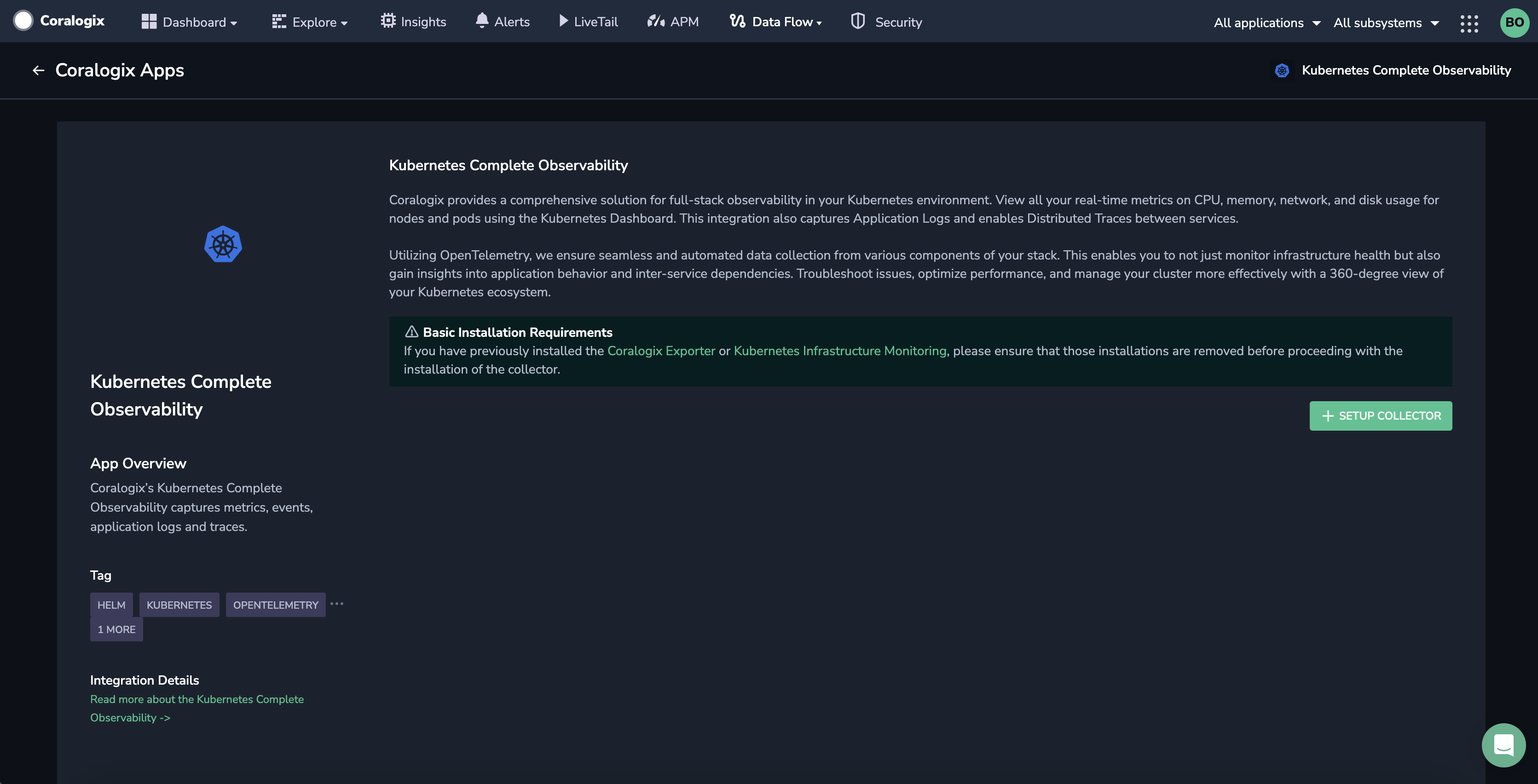Viewport: 1538px width, 784px height.
Task: Click the LiveTail play icon
Action: (x=563, y=21)
